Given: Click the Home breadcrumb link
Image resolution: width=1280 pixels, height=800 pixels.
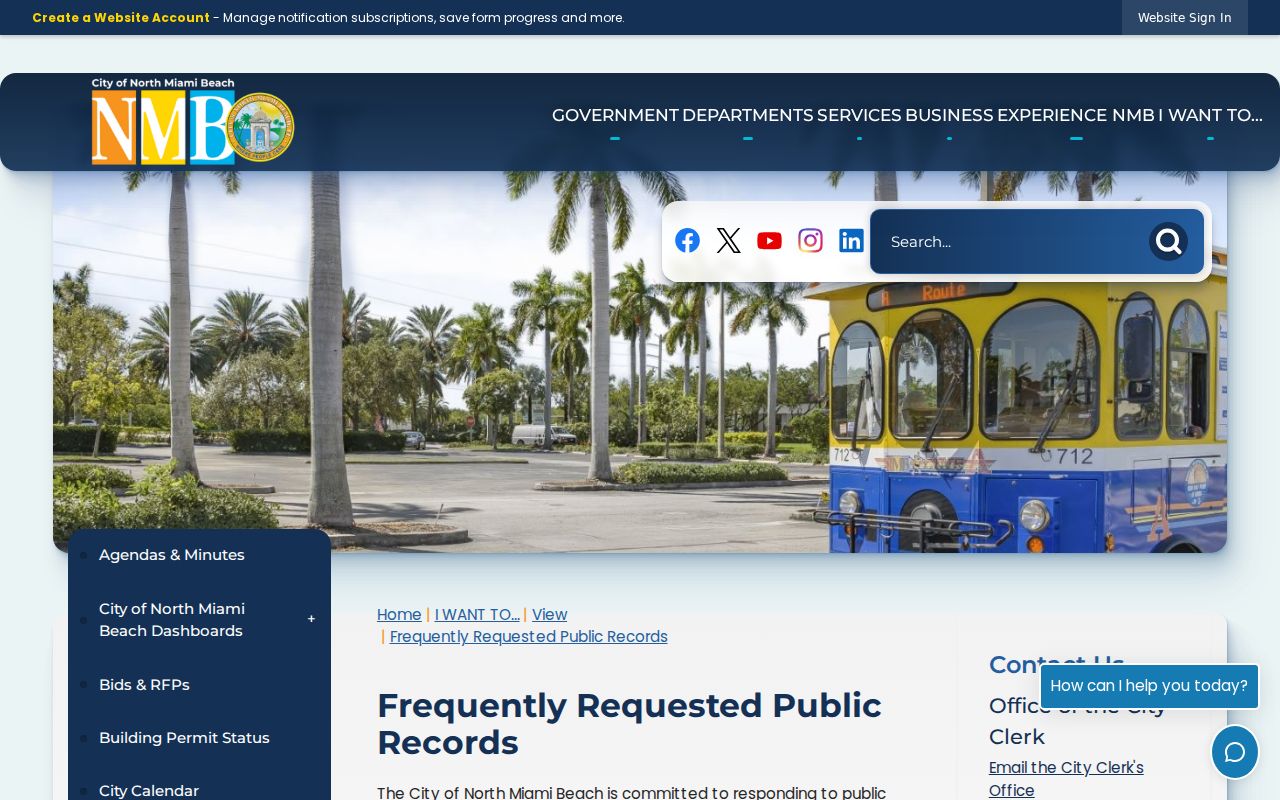Looking at the screenshot, I should (399, 615).
